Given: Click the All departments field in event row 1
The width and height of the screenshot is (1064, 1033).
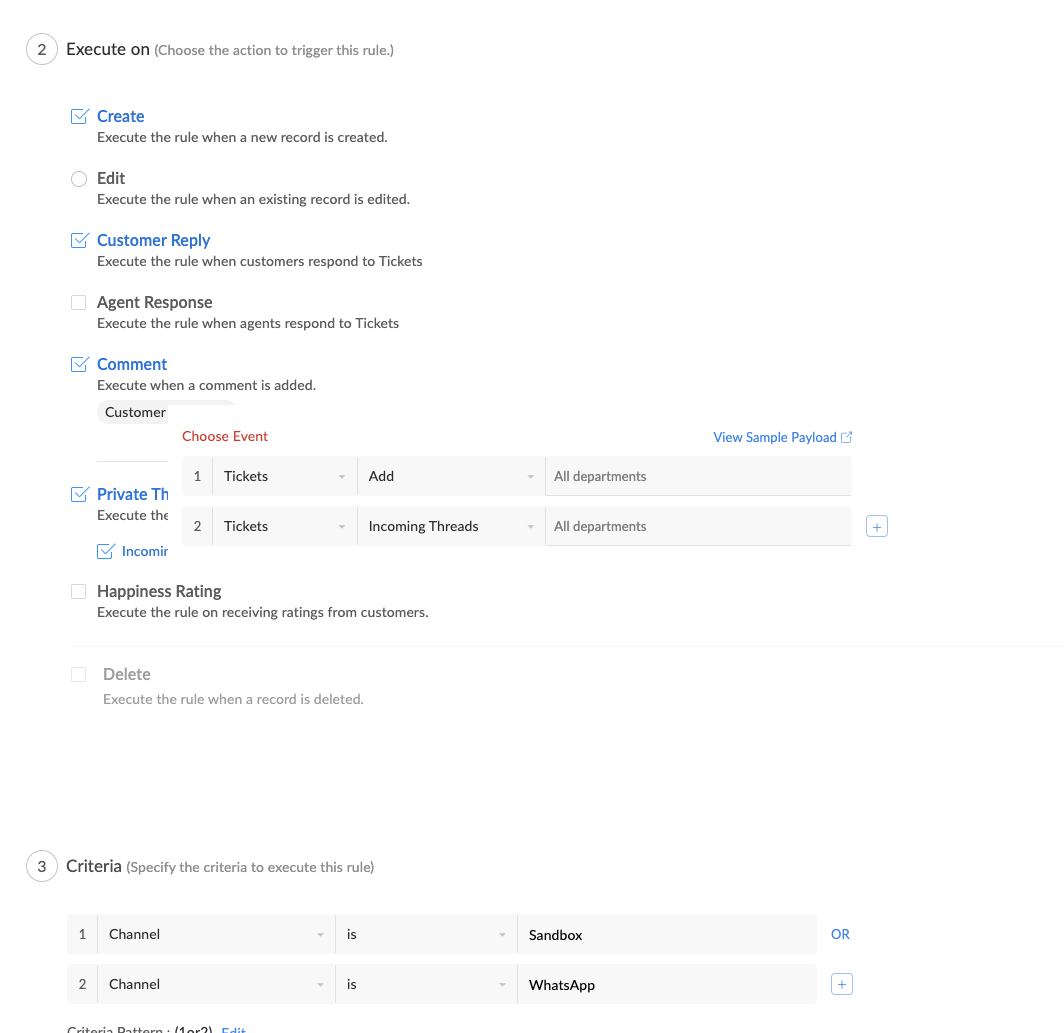Looking at the screenshot, I should pos(698,477).
